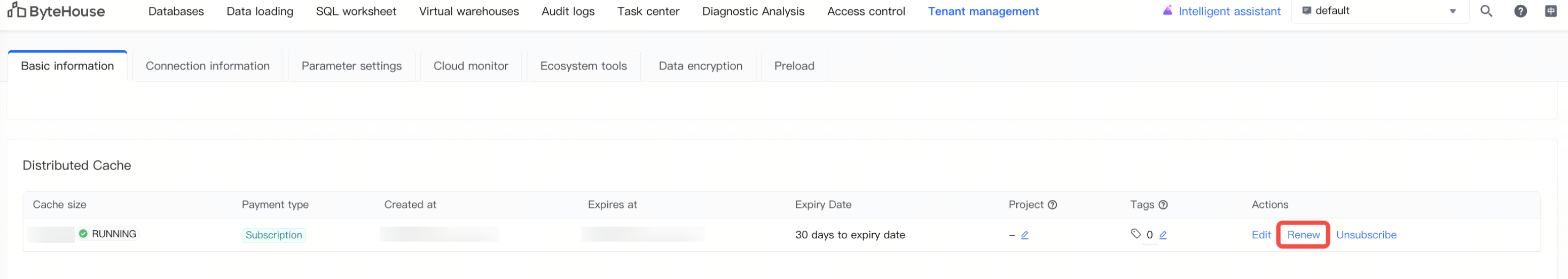
Task: Click the Project info question icon
Action: click(x=1053, y=205)
